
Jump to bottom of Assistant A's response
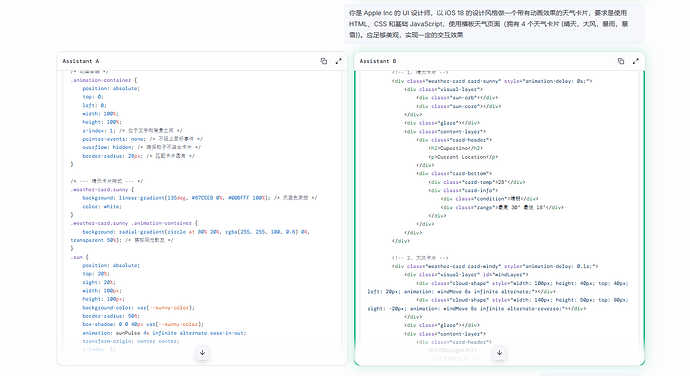point(202,352)
